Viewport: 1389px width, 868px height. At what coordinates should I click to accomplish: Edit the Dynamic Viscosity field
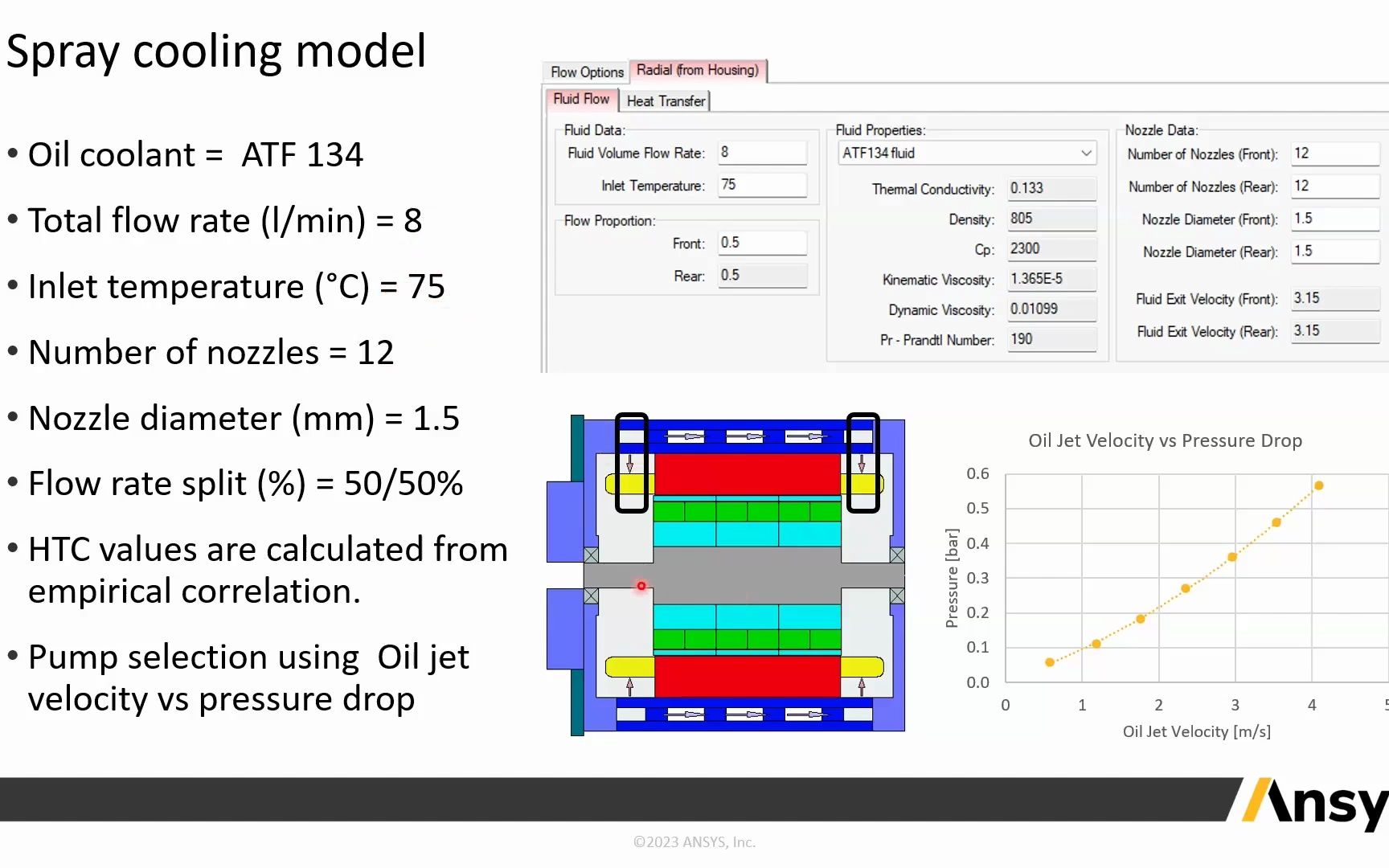point(1051,309)
